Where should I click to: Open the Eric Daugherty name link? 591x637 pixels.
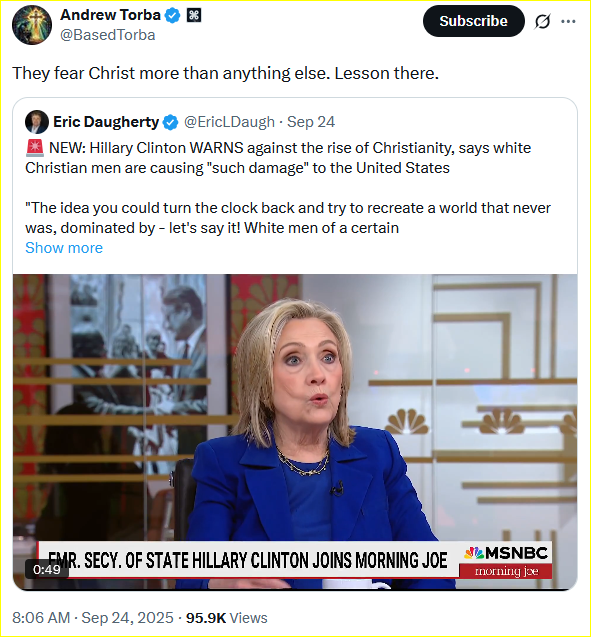pos(106,122)
